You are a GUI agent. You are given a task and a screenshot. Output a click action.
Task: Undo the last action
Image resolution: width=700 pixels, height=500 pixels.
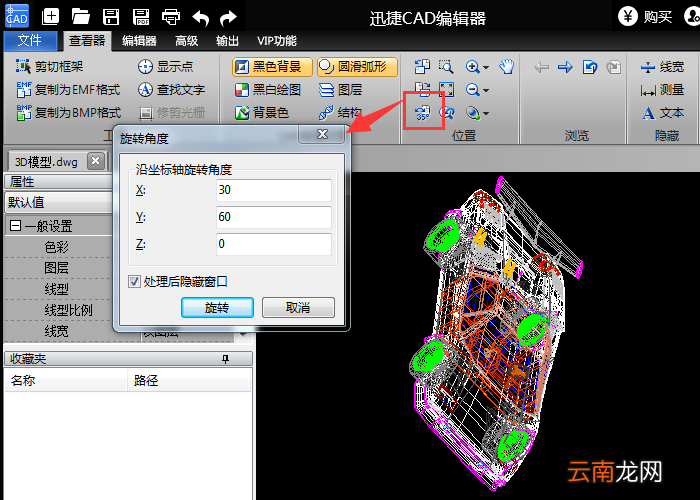coord(200,18)
